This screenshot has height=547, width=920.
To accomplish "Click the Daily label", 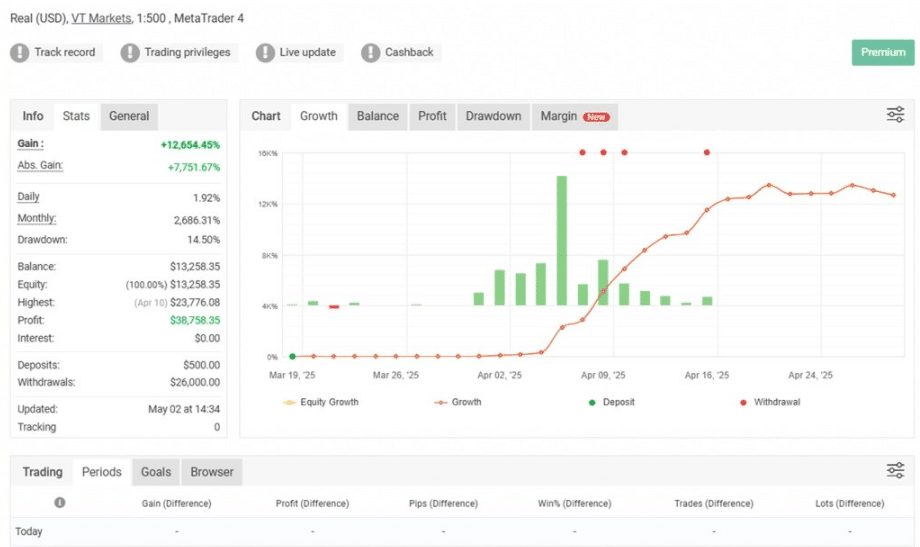I will (28, 197).
